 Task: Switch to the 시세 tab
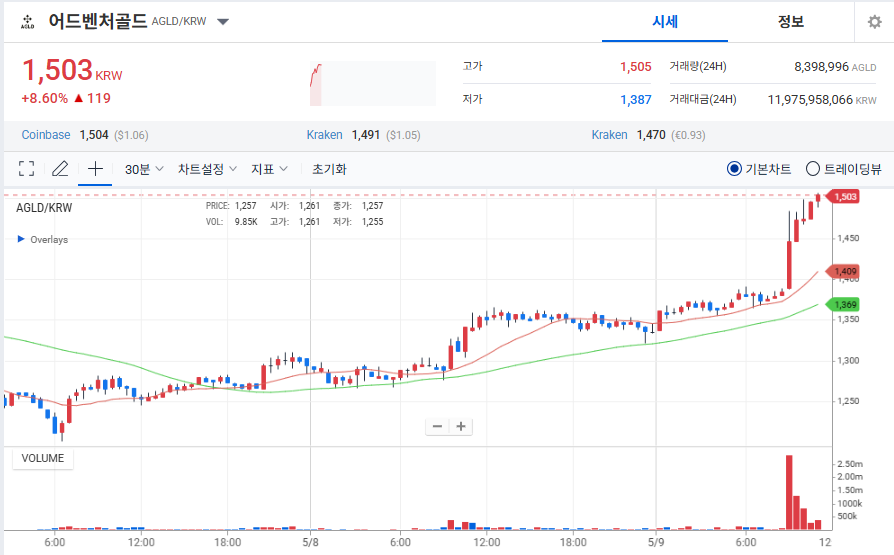click(665, 22)
